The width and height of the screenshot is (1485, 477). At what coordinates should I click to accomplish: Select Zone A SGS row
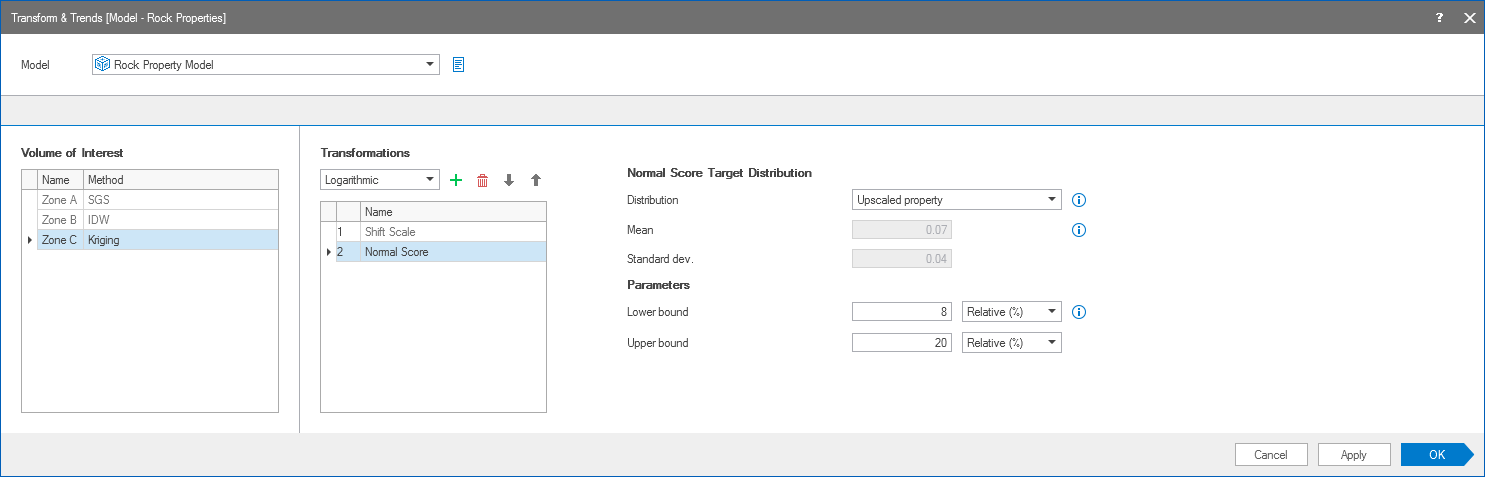[x=150, y=200]
